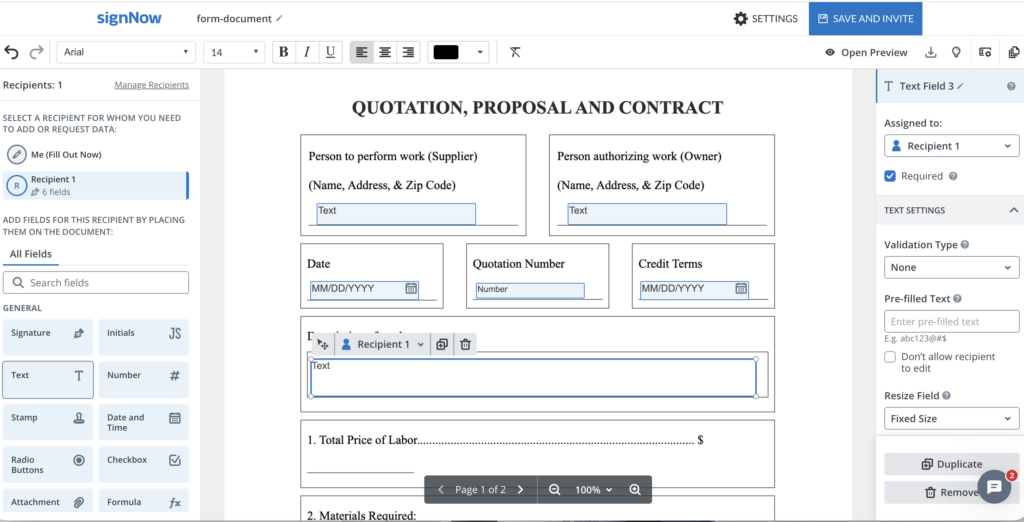
Task: Collapse the Text Settings section
Action: point(1014,210)
